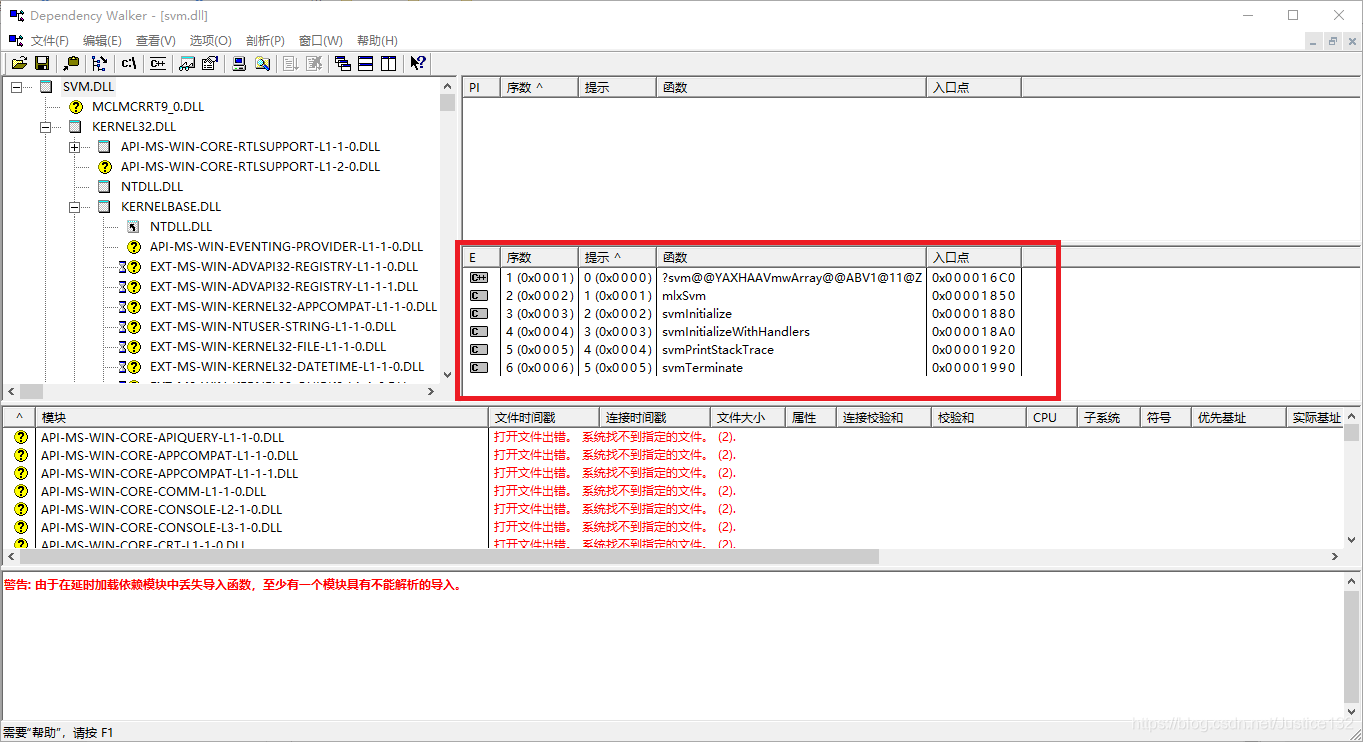
Task: Sort module list by 子系统 column header
Action: tap(1109, 417)
